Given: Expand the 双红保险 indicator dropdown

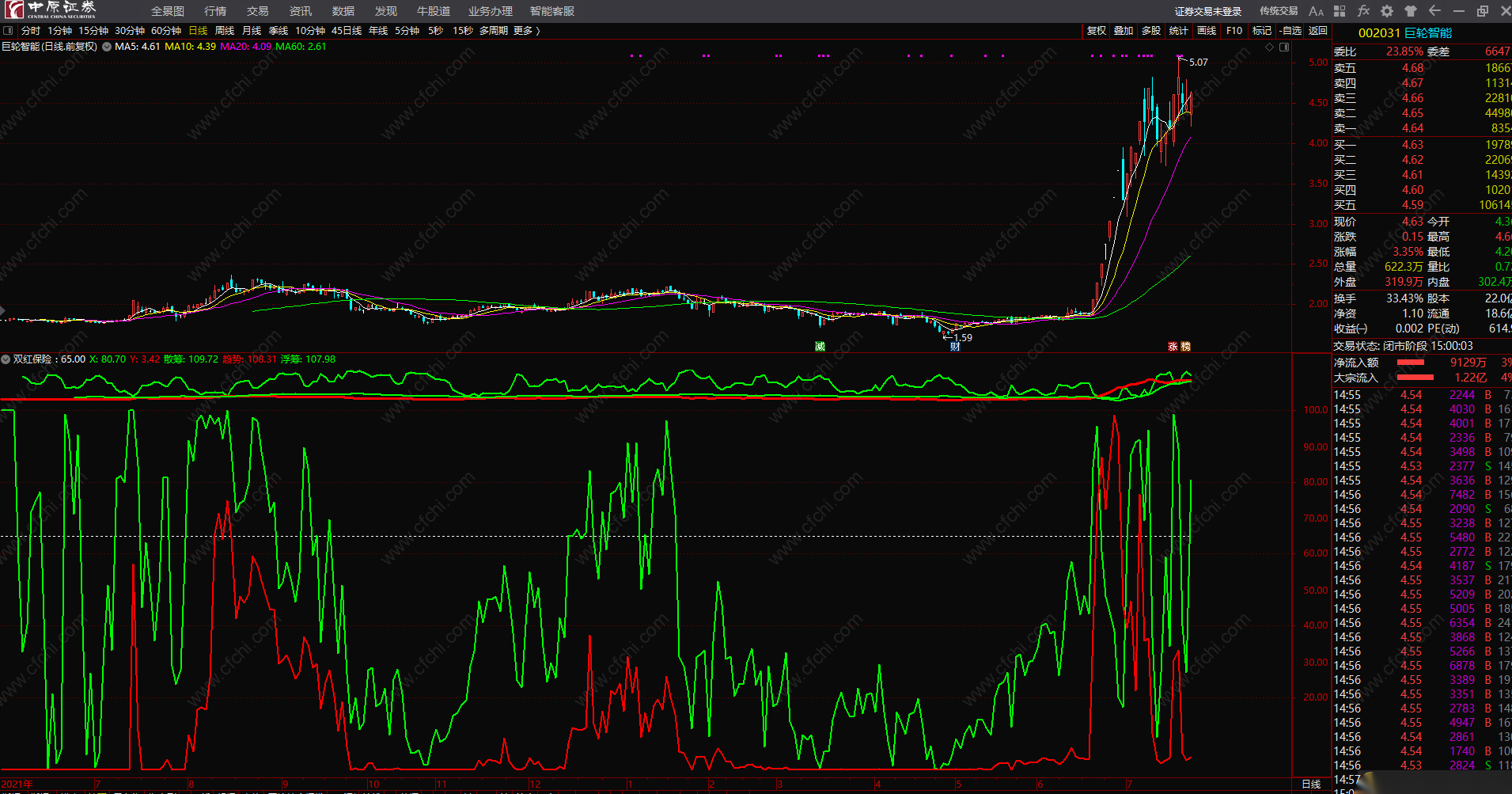Looking at the screenshot, I should pyautogui.click(x=6, y=359).
